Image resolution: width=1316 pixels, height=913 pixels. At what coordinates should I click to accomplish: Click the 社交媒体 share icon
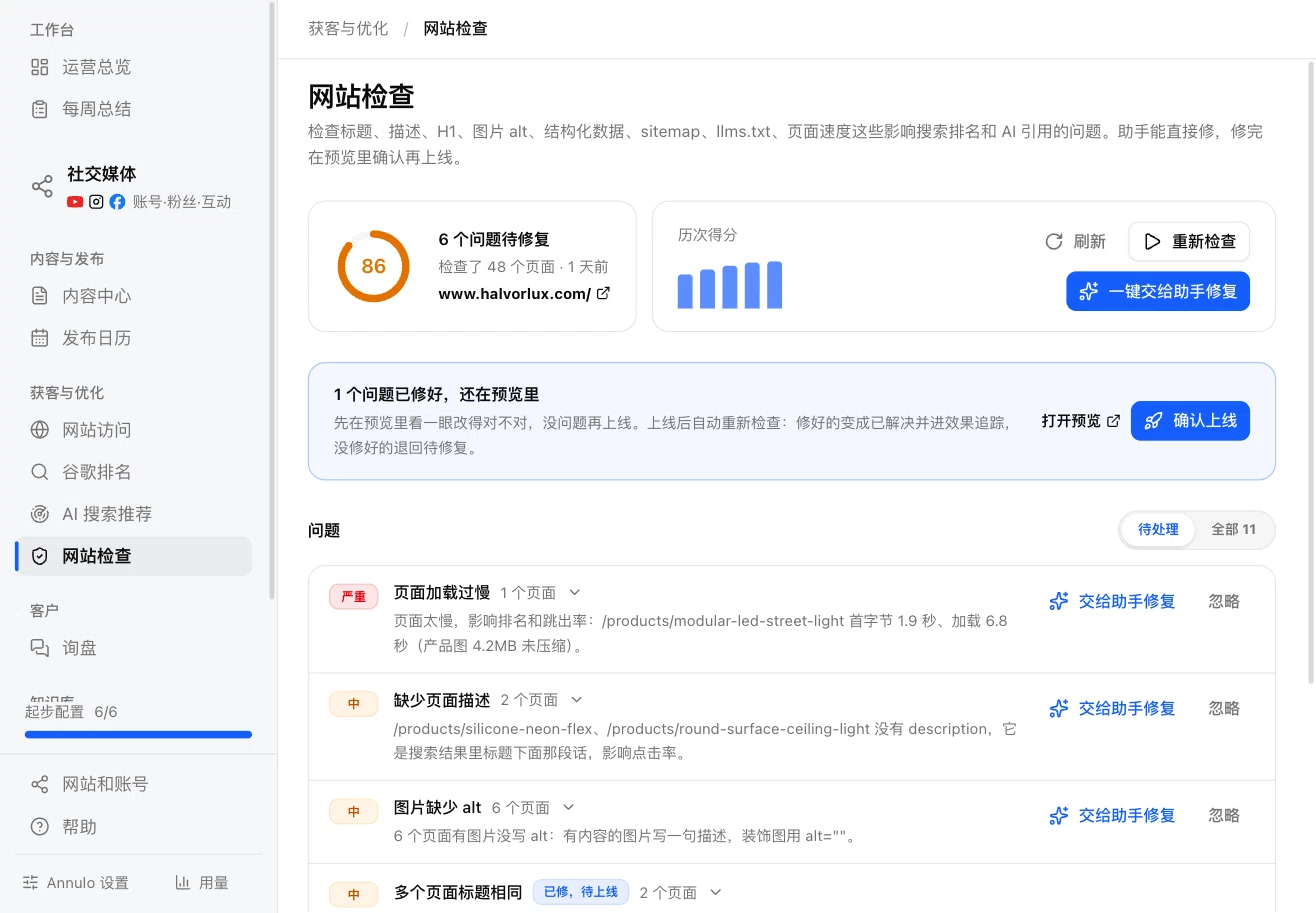click(x=42, y=186)
